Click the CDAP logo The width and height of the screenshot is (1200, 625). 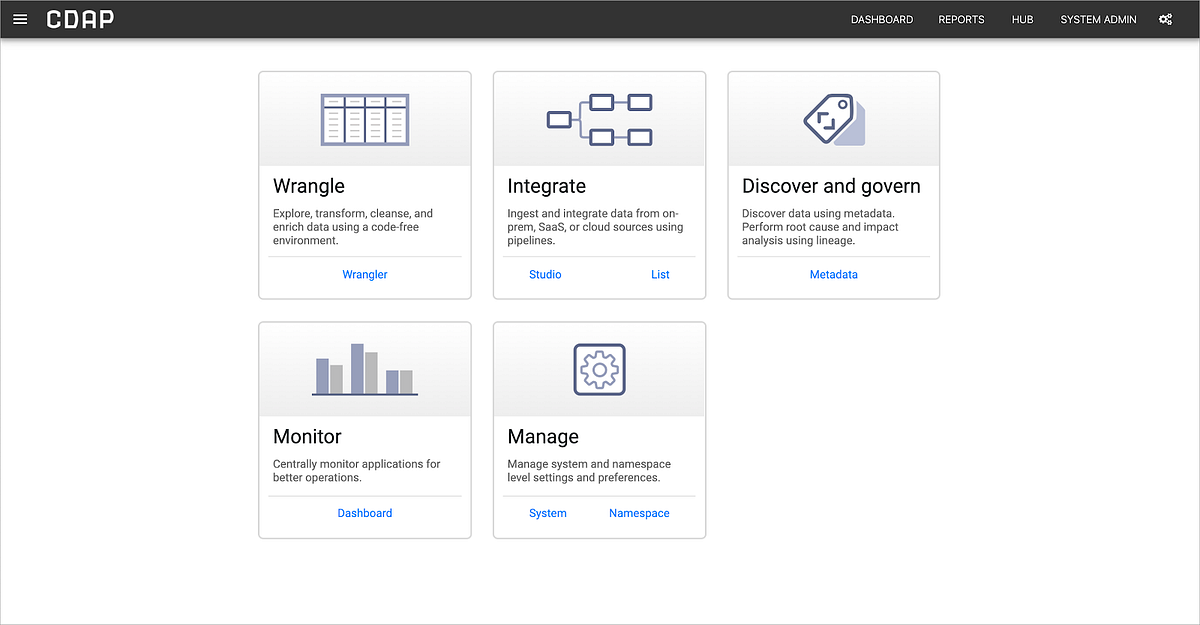click(80, 18)
